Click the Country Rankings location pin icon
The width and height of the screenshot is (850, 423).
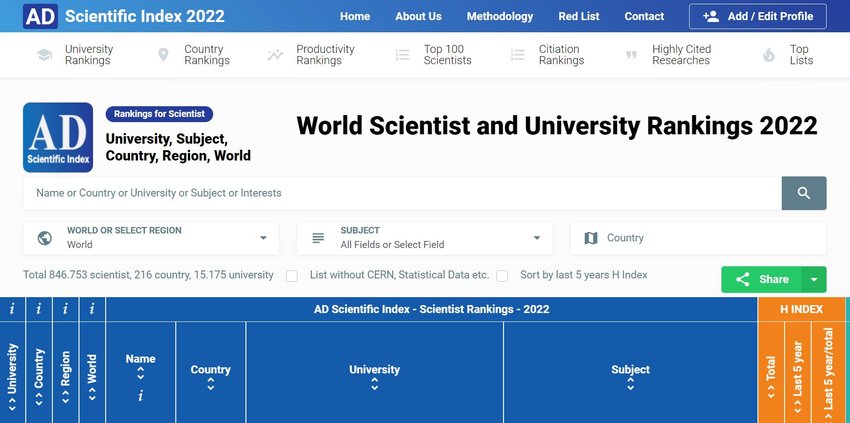[x=163, y=55]
